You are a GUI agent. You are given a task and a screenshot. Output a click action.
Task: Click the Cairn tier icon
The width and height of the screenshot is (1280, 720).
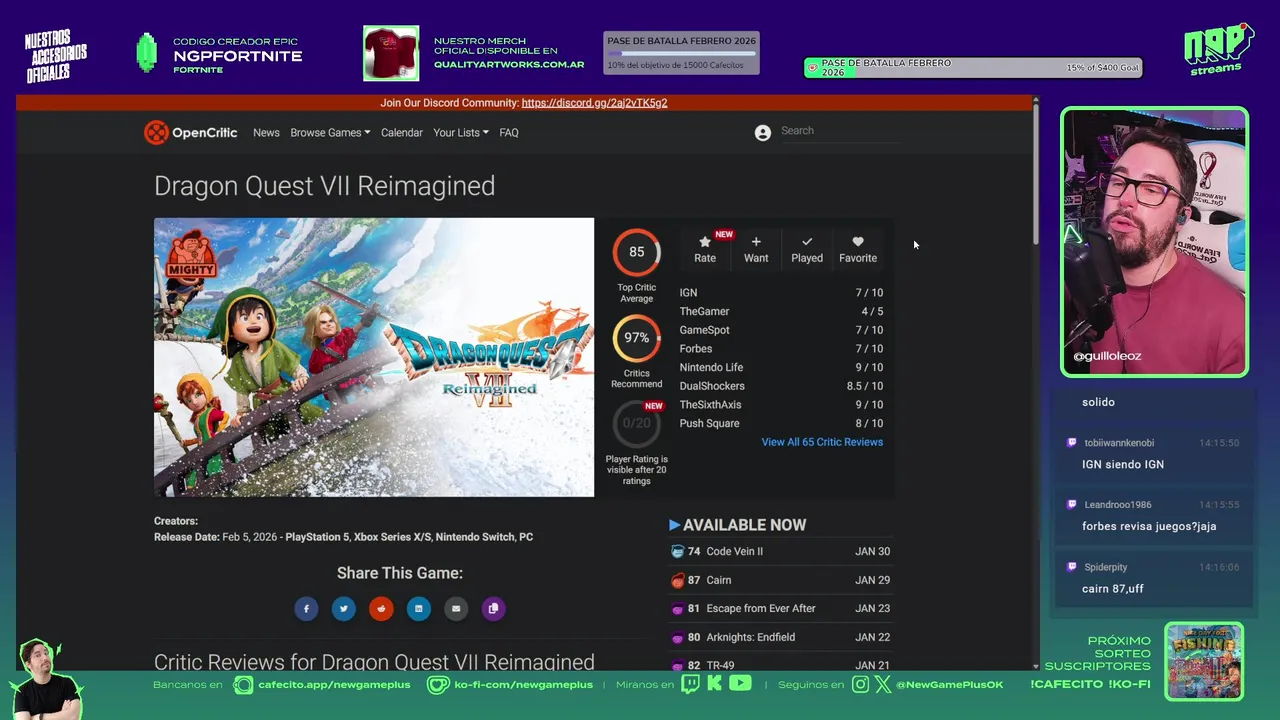point(678,580)
